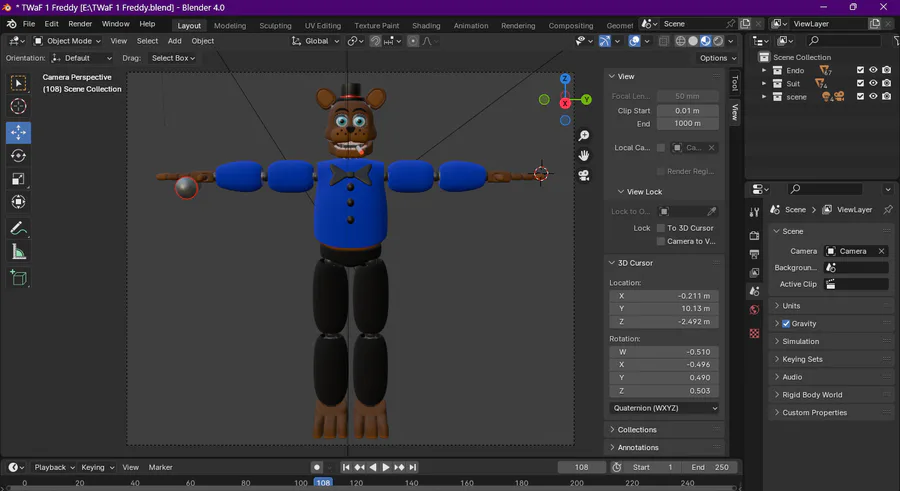Screen dimensions: 900x491
Task: Click the viewport zoom magnifier icon
Action: pos(584,136)
